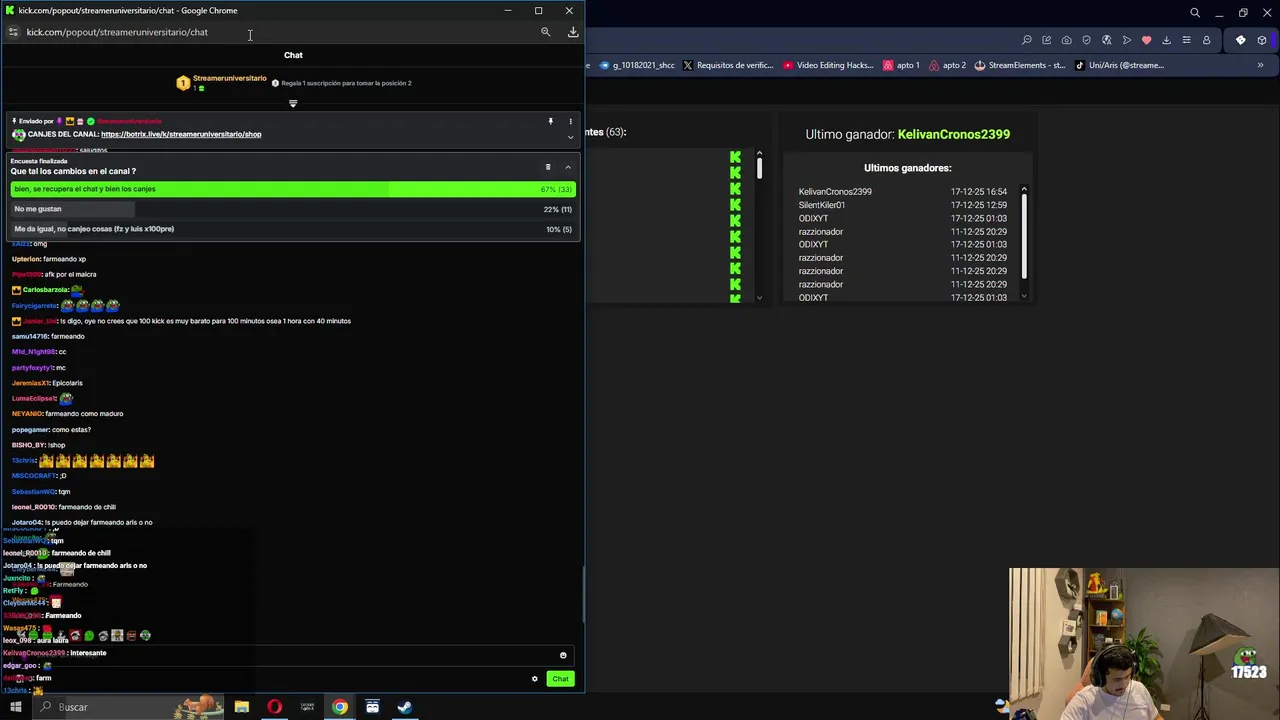Click the zoom magnifier icon in chat popout address bar
This screenshot has height=720, width=1280.
click(x=545, y=32)
